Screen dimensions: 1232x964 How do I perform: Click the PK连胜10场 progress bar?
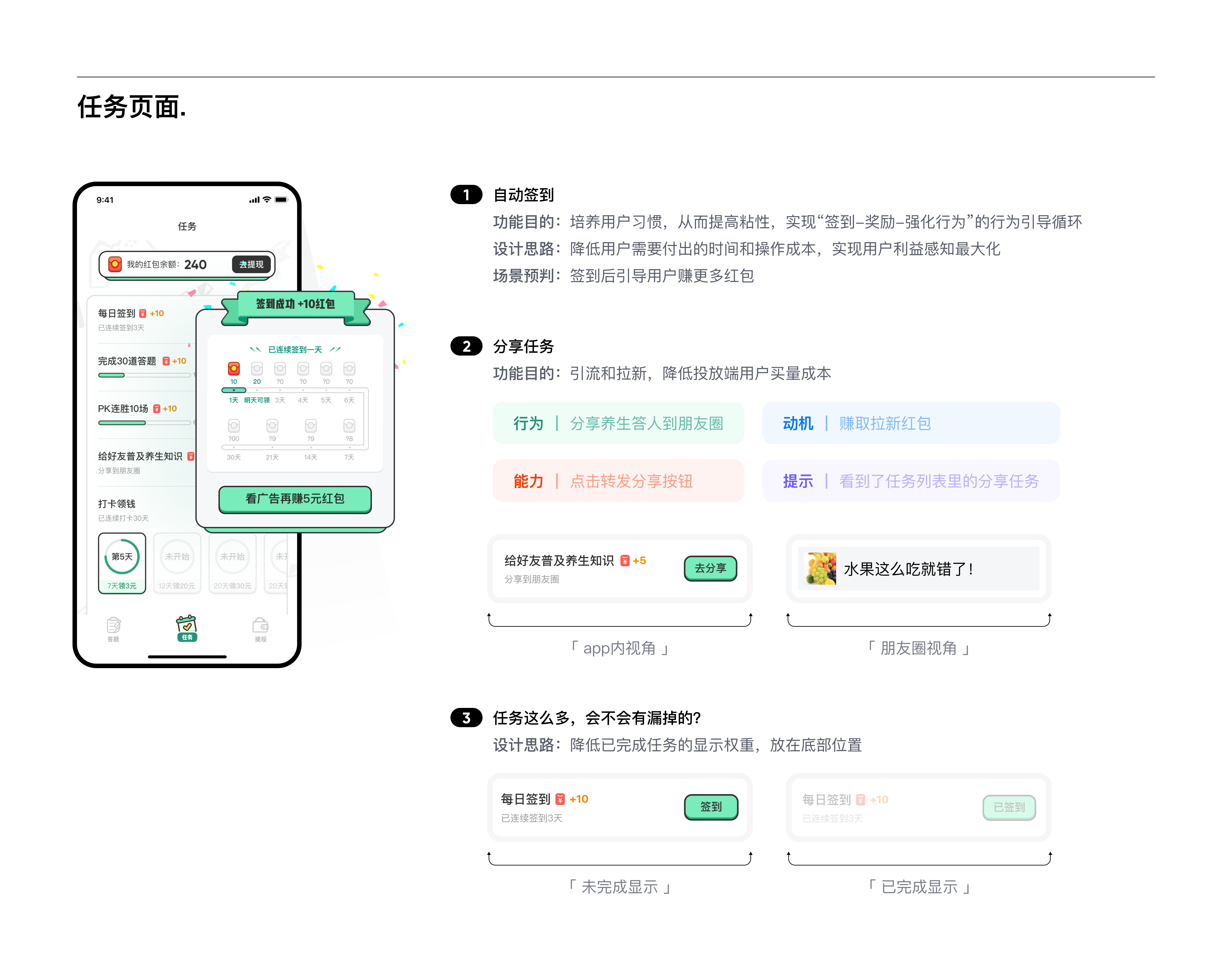[145, 423]
